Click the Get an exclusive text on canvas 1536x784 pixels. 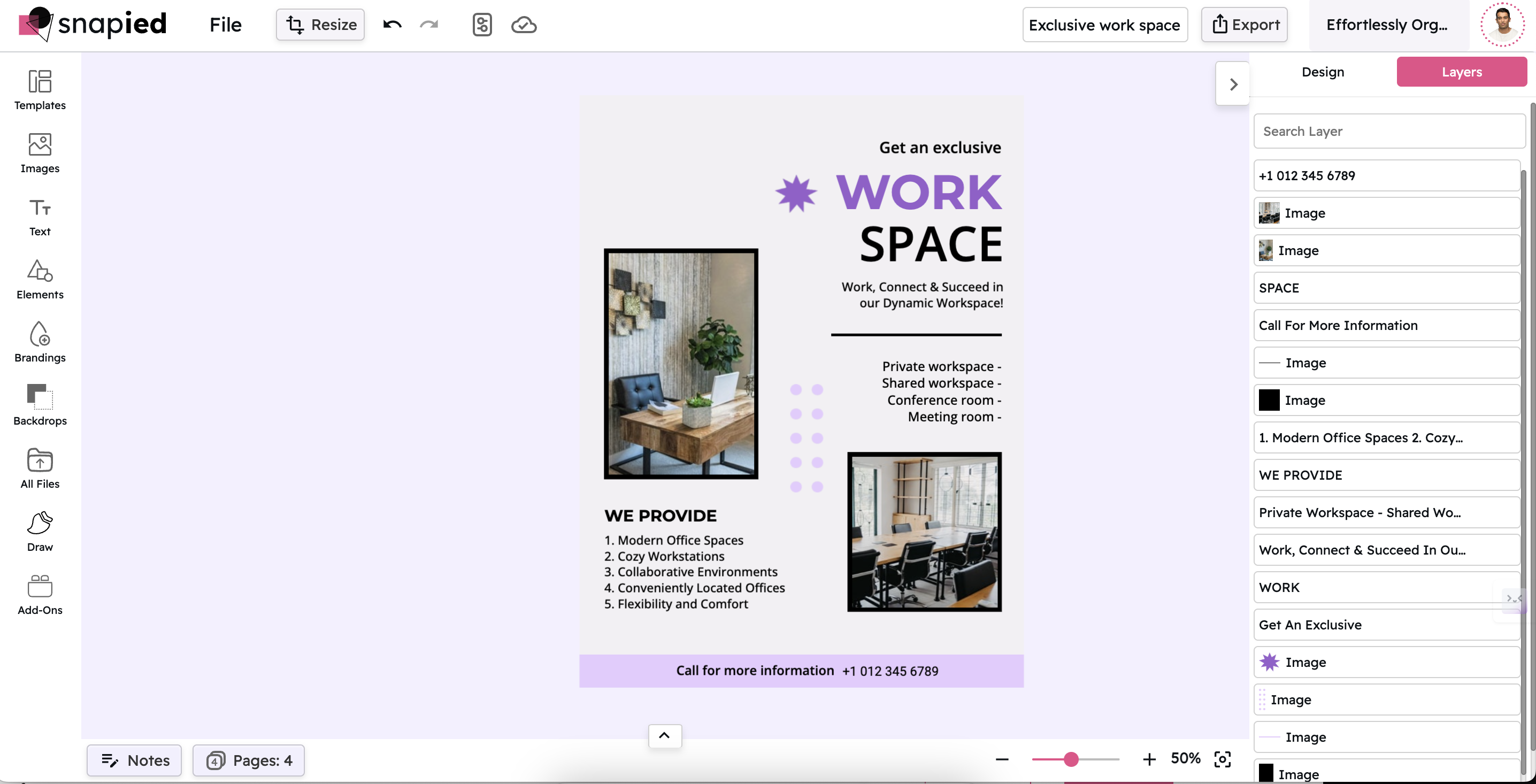(x=940, y=147)
